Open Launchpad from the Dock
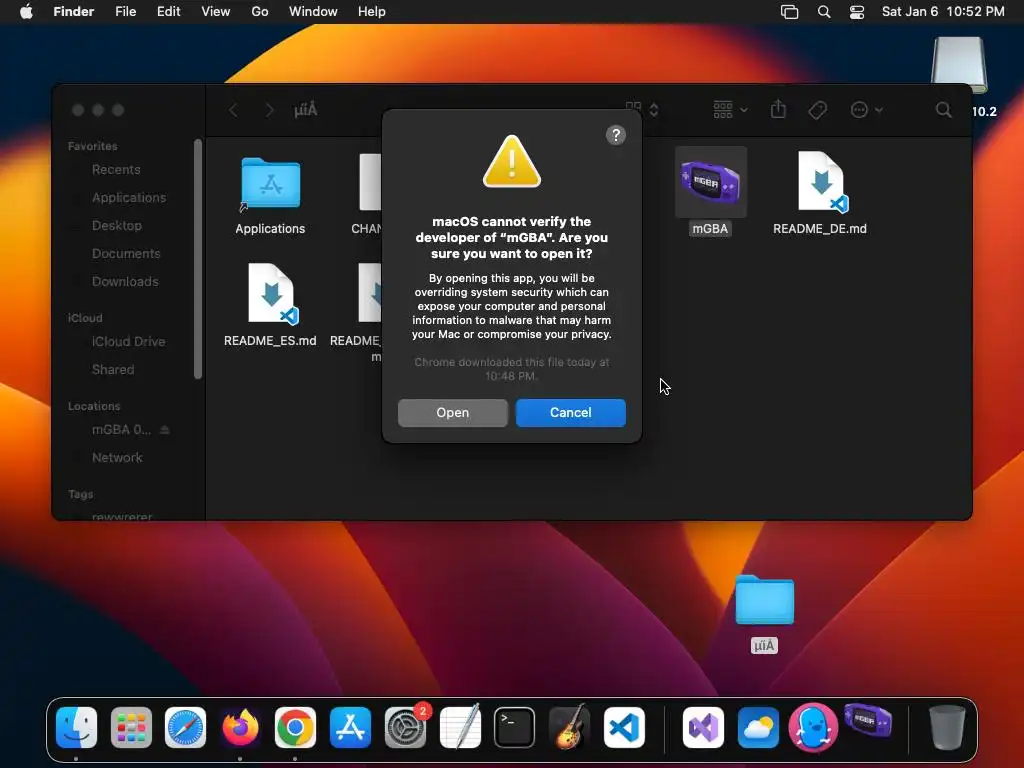The width and height of the screenshot is (1024, 768). [131, 728]
